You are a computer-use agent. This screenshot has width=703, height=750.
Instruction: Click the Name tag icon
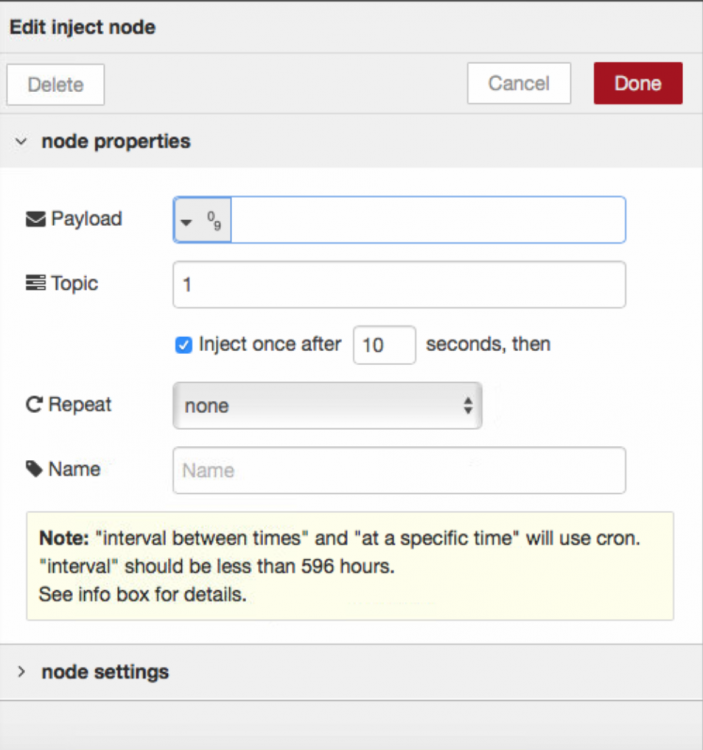click(35, 469)
